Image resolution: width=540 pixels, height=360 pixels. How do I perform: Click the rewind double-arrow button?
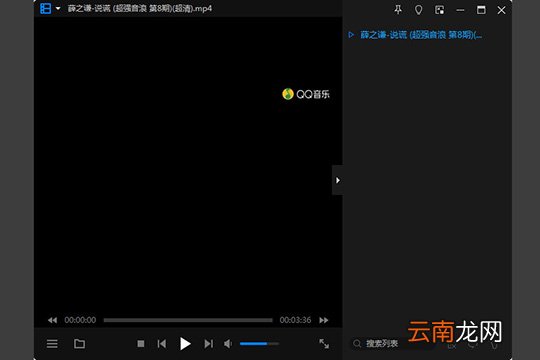pos(52,320)
